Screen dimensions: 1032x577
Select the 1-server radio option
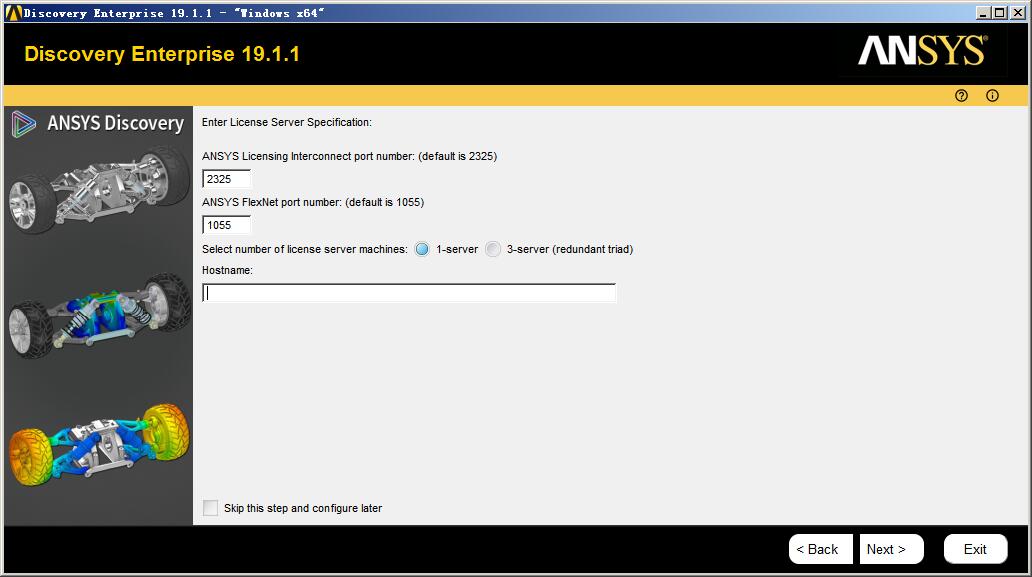[x=422, y=249]
